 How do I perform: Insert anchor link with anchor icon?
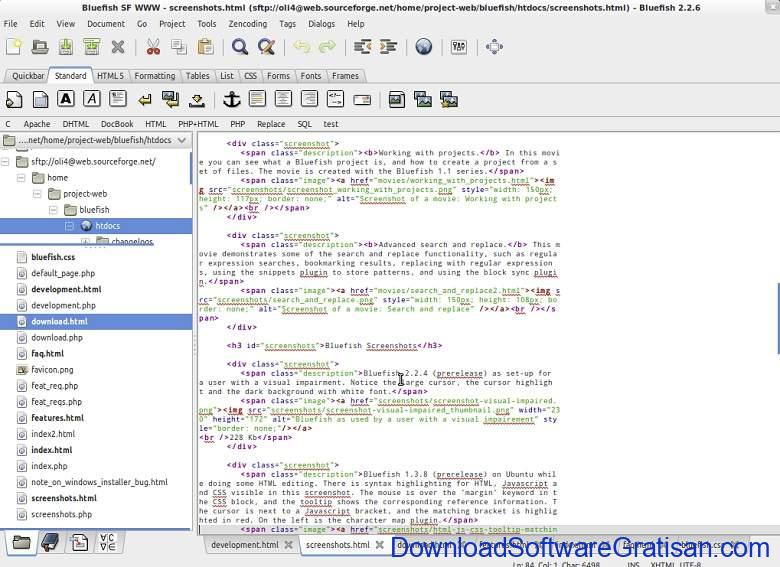coord(231,99)
